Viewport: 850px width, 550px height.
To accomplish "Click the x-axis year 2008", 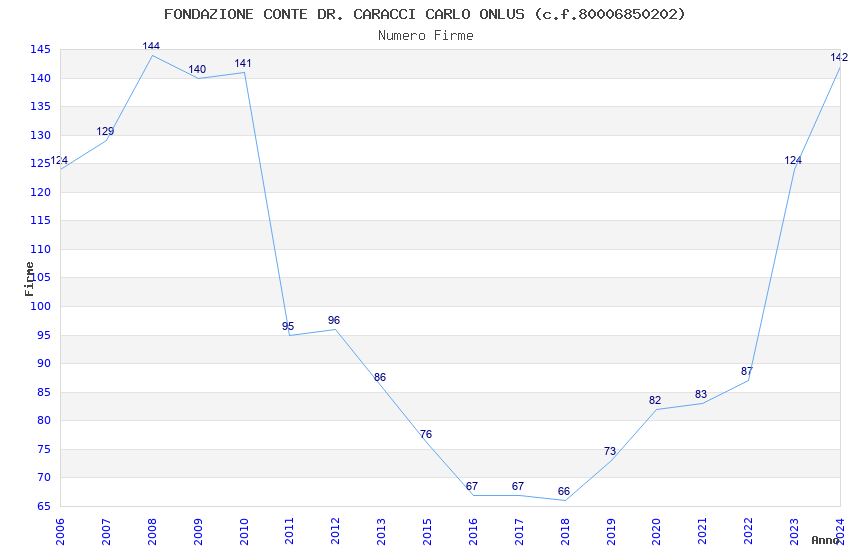I will (x=152, y=532).
